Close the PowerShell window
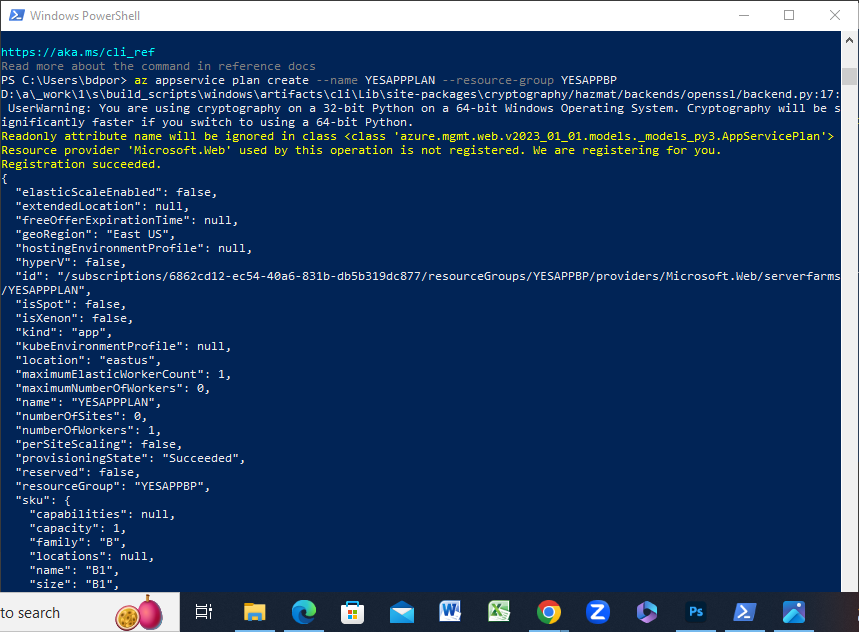 pyautogui.click(x=835, y=15)
